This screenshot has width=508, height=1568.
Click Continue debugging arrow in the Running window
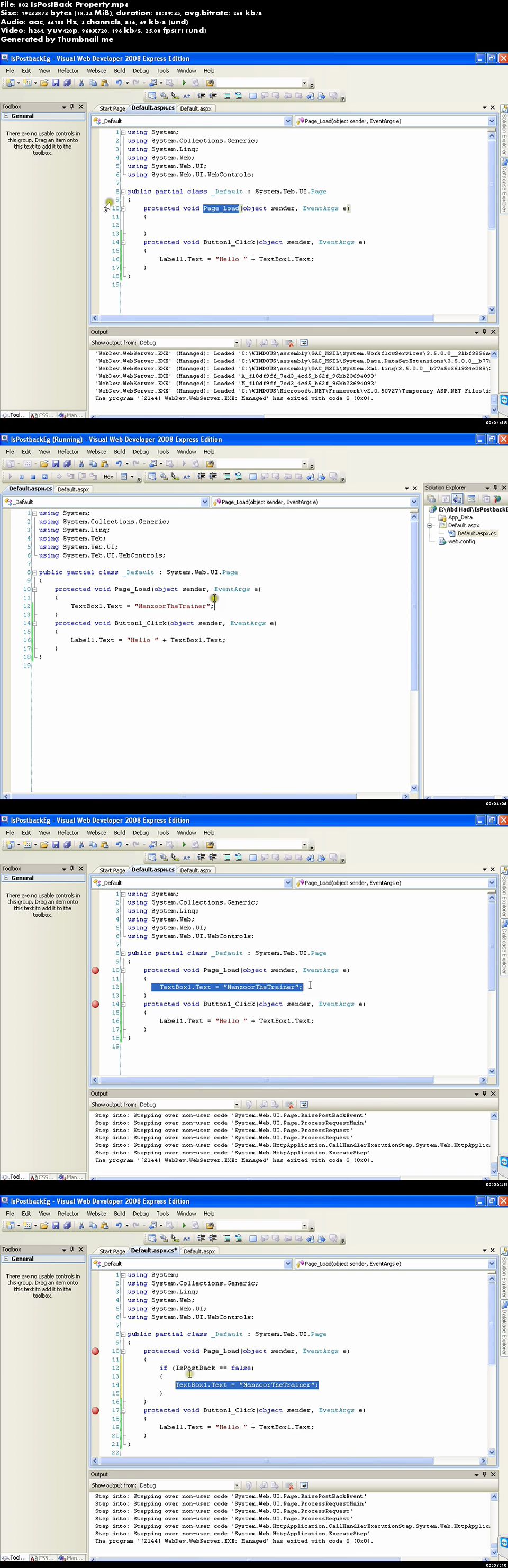pos(10,477)
